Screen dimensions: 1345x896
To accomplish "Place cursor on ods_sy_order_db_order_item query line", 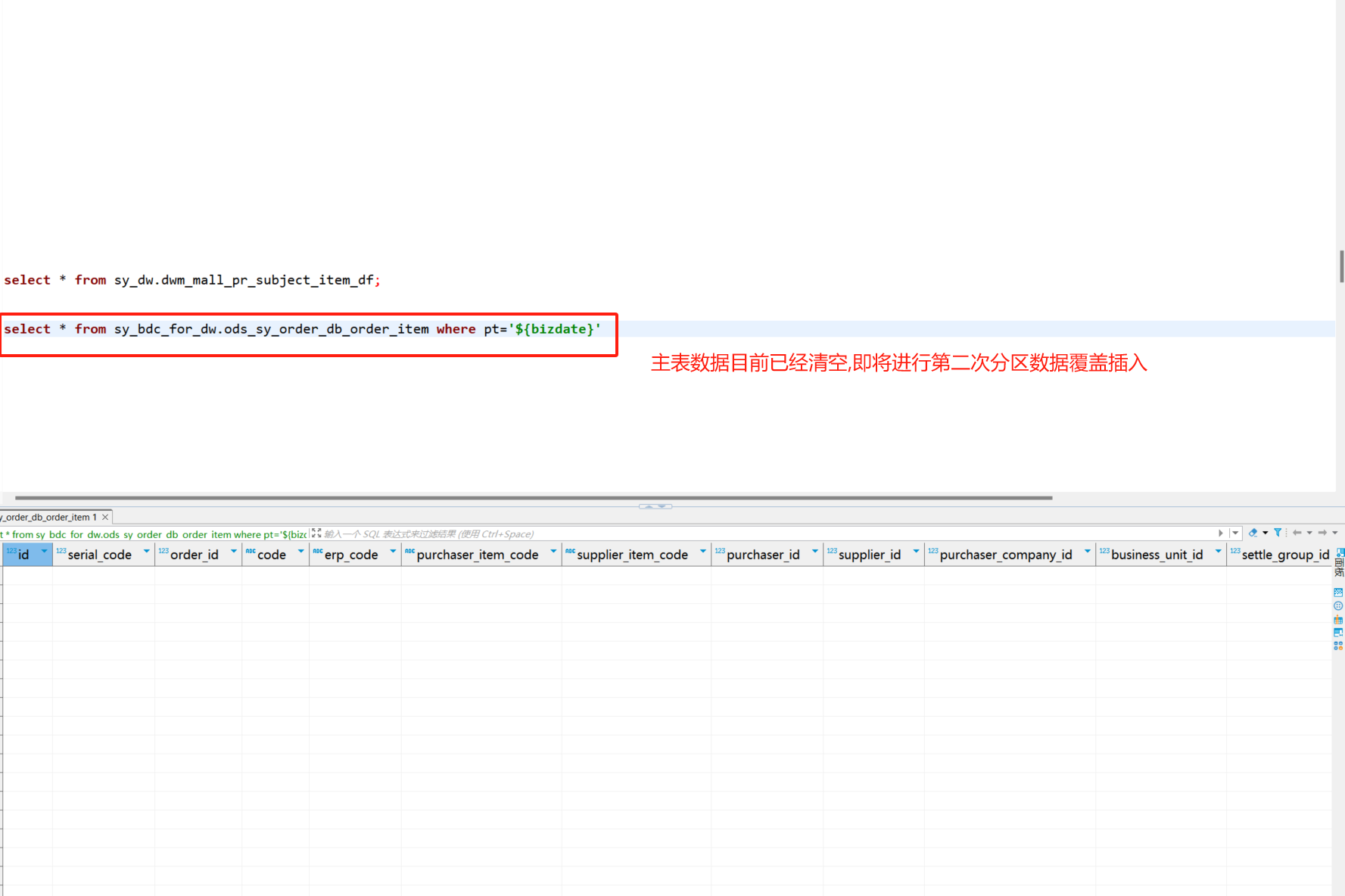I will (x=302, y=329).
